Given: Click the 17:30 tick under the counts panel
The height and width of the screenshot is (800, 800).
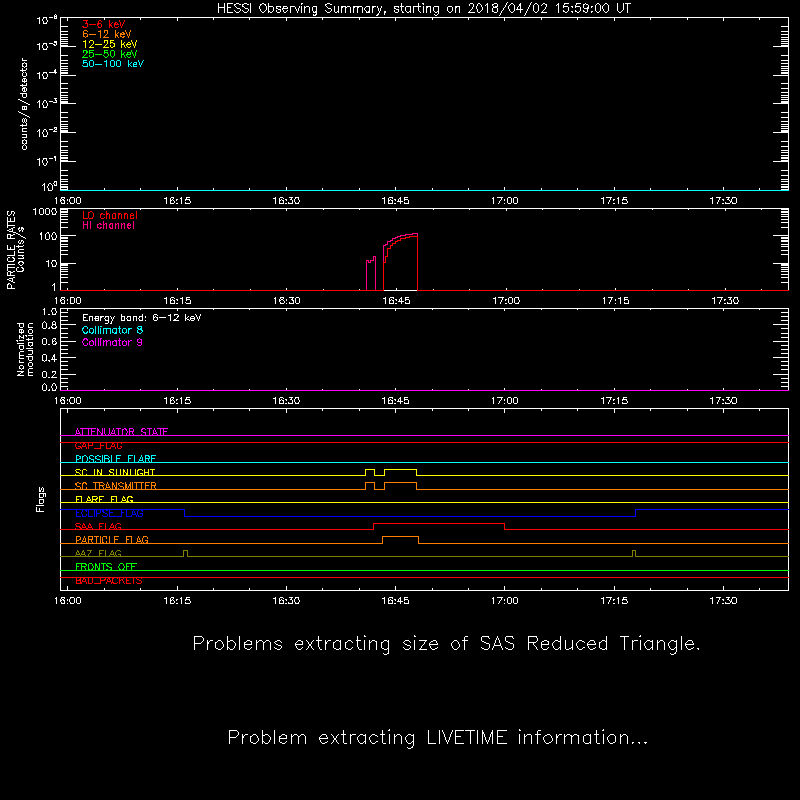Looking at the screenshot, I should tap(723, 201).
